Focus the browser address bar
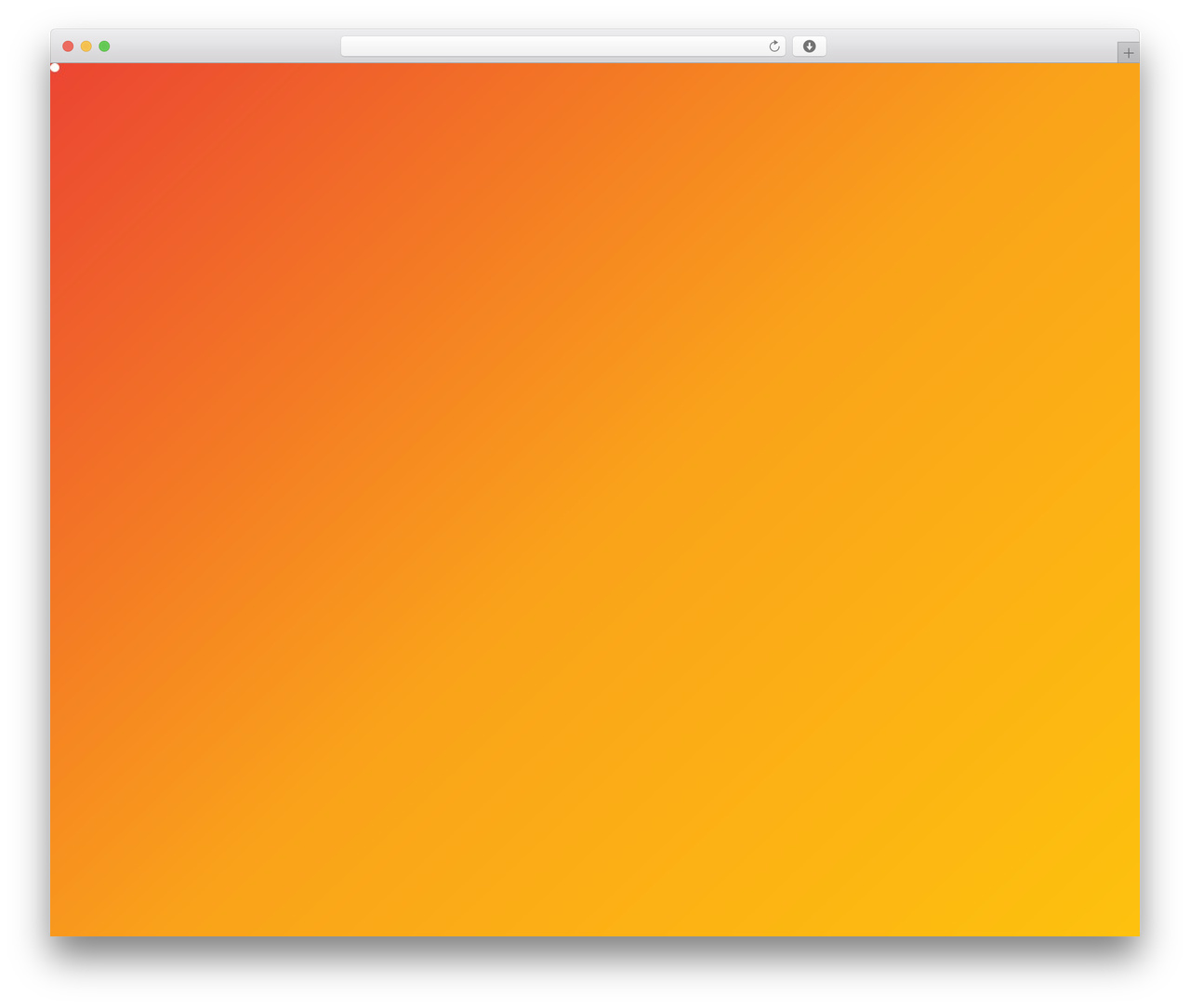 pyautogui.click(x=562, y=46)
